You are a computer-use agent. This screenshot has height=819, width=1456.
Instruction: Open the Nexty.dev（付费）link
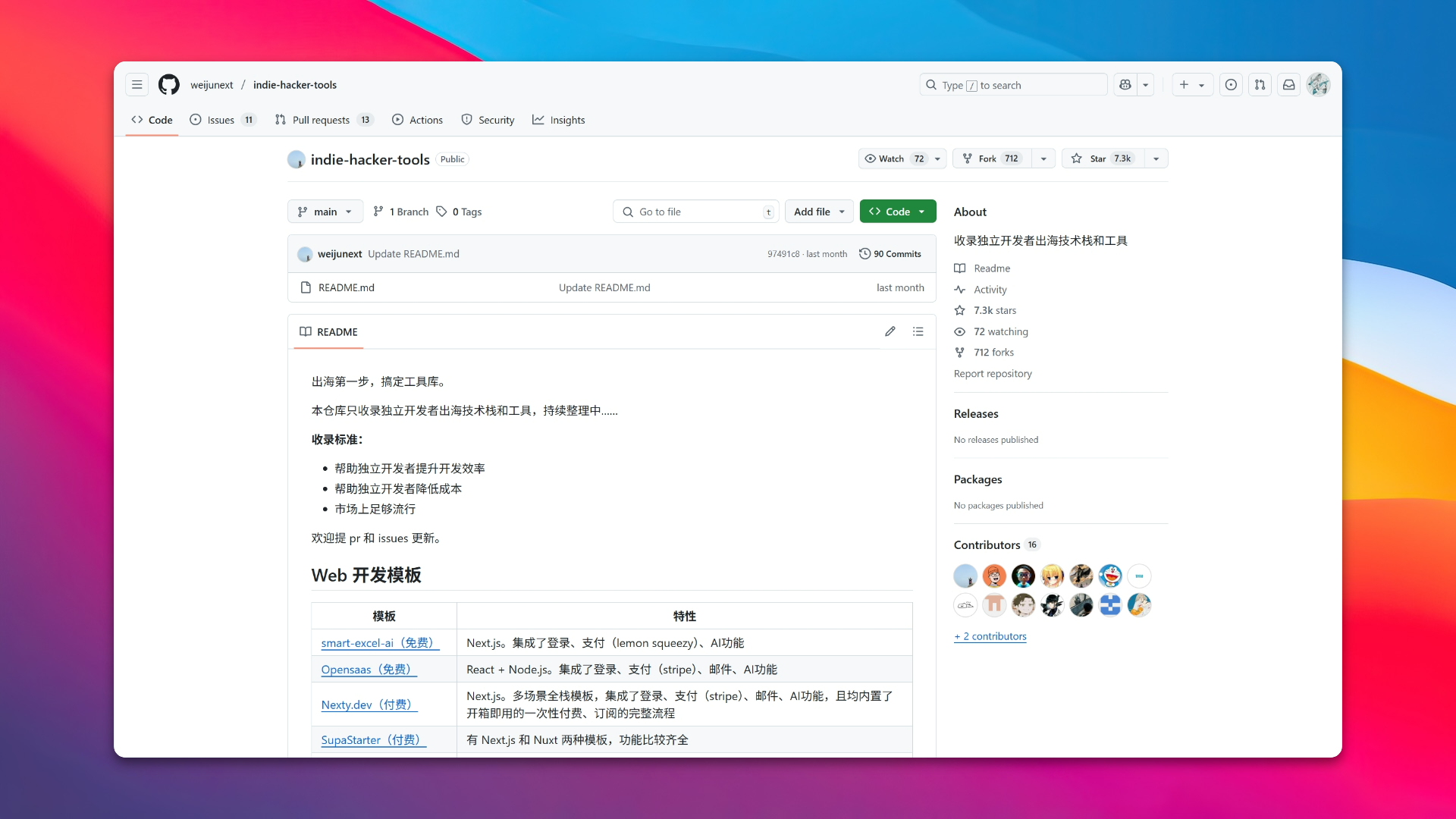click(x=369, y=704)
